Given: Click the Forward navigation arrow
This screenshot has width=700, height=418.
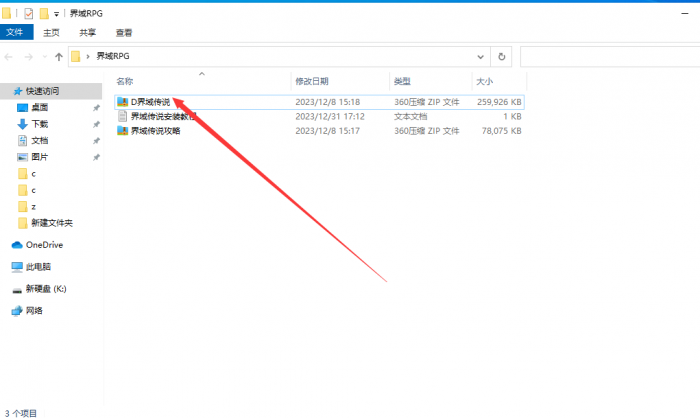Looking at the screenshot, I should pyautogui.click(x=29, y=57).
